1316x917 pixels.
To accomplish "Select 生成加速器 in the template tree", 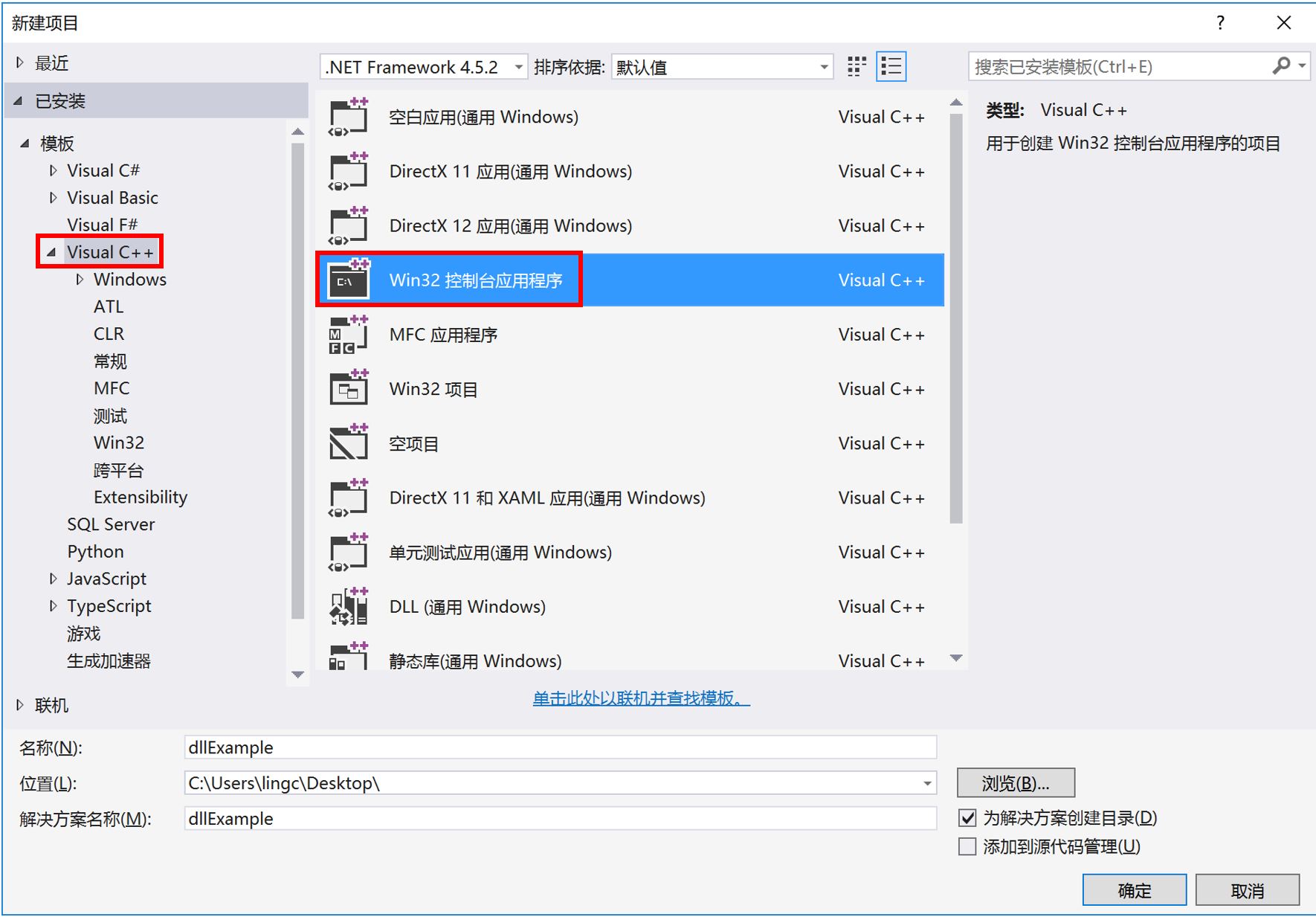I will click(x=109, y=660).
